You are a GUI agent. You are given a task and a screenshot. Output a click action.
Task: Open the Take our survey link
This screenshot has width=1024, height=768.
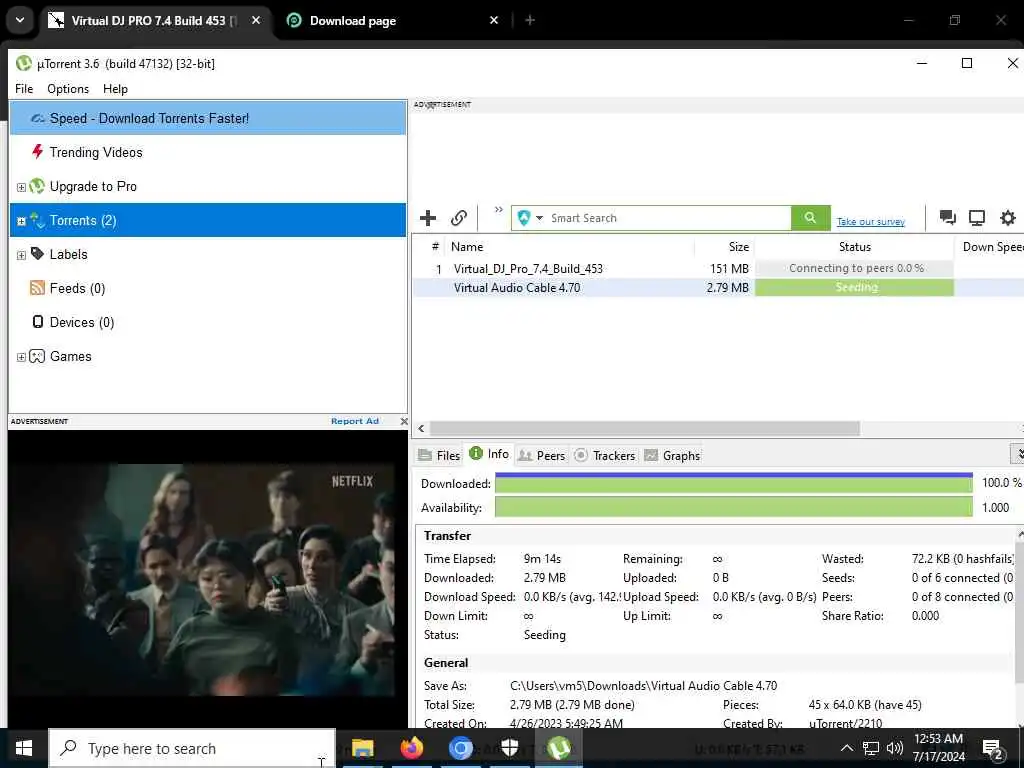point(871,222)
